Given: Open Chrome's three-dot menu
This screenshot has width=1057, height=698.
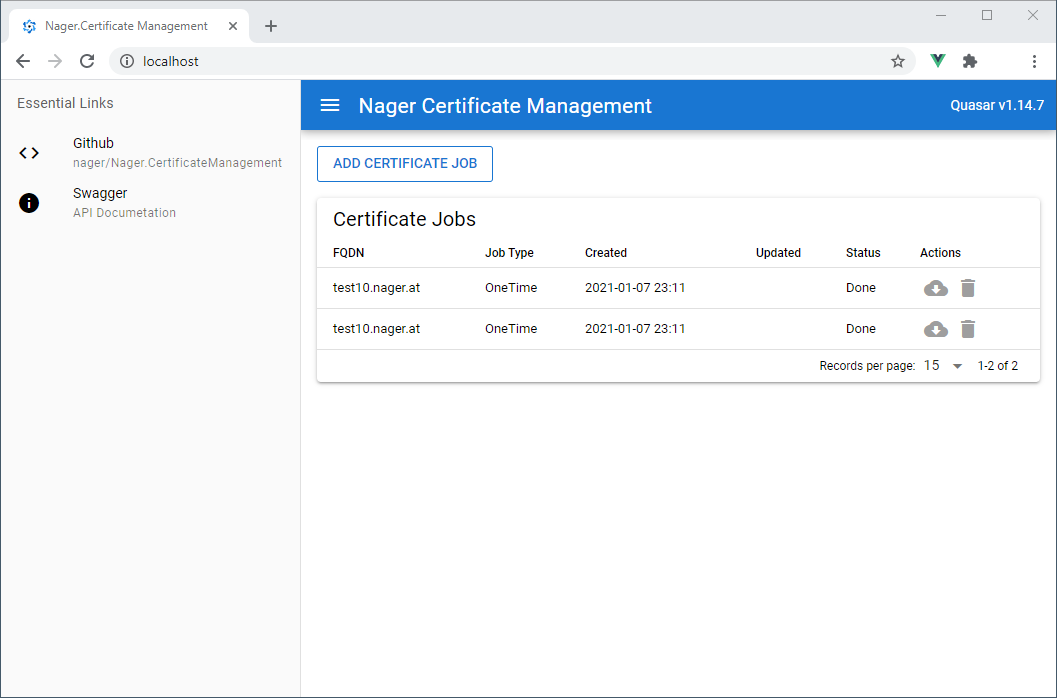Looking at the screenshot, I should (x=1034, y=61).
